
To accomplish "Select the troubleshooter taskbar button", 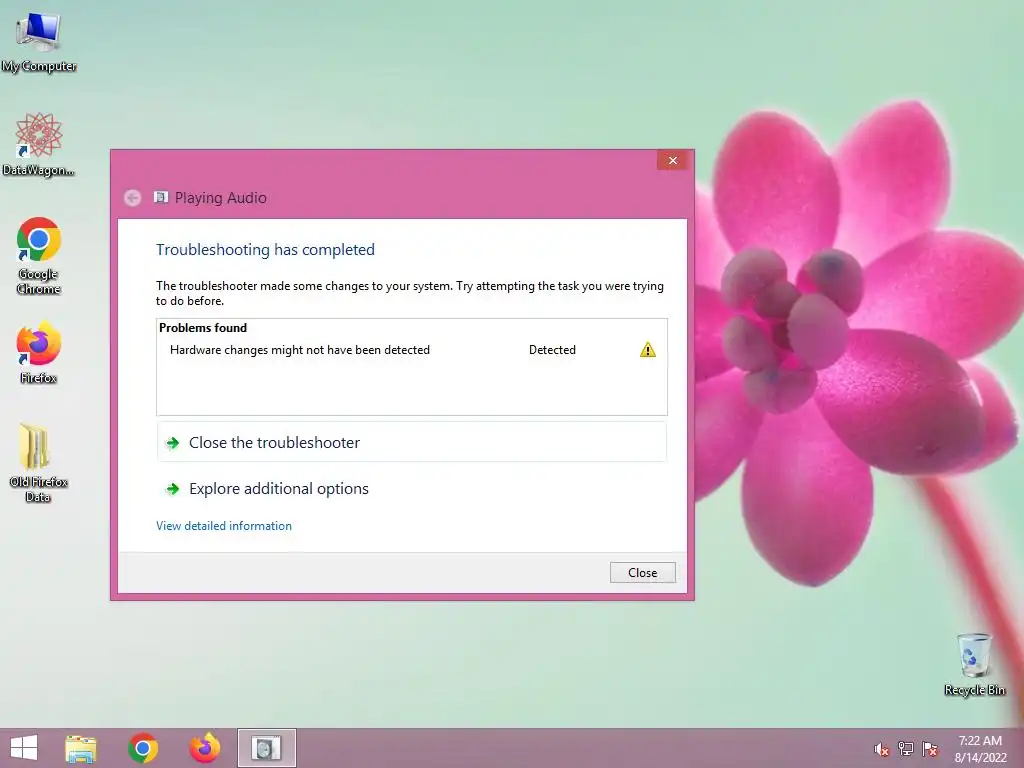I will coord(266,748).
